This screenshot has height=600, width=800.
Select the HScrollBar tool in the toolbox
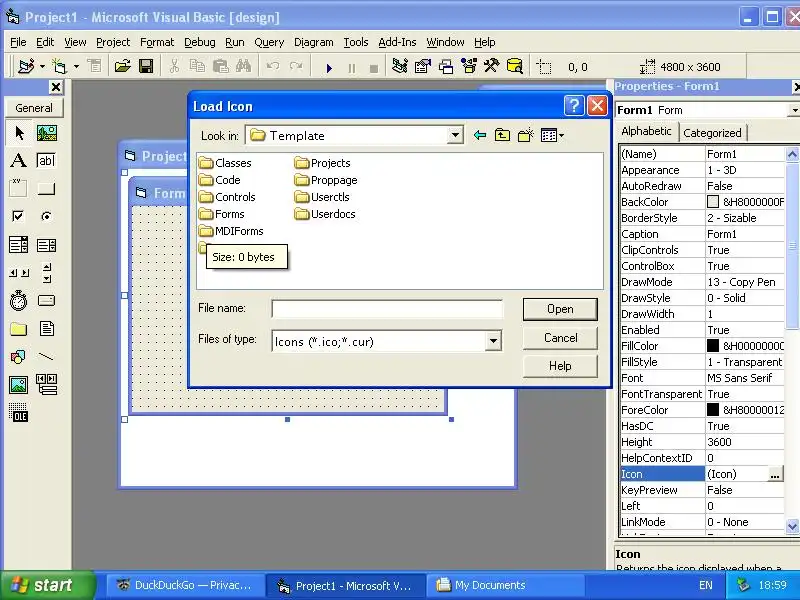[19, 273]
